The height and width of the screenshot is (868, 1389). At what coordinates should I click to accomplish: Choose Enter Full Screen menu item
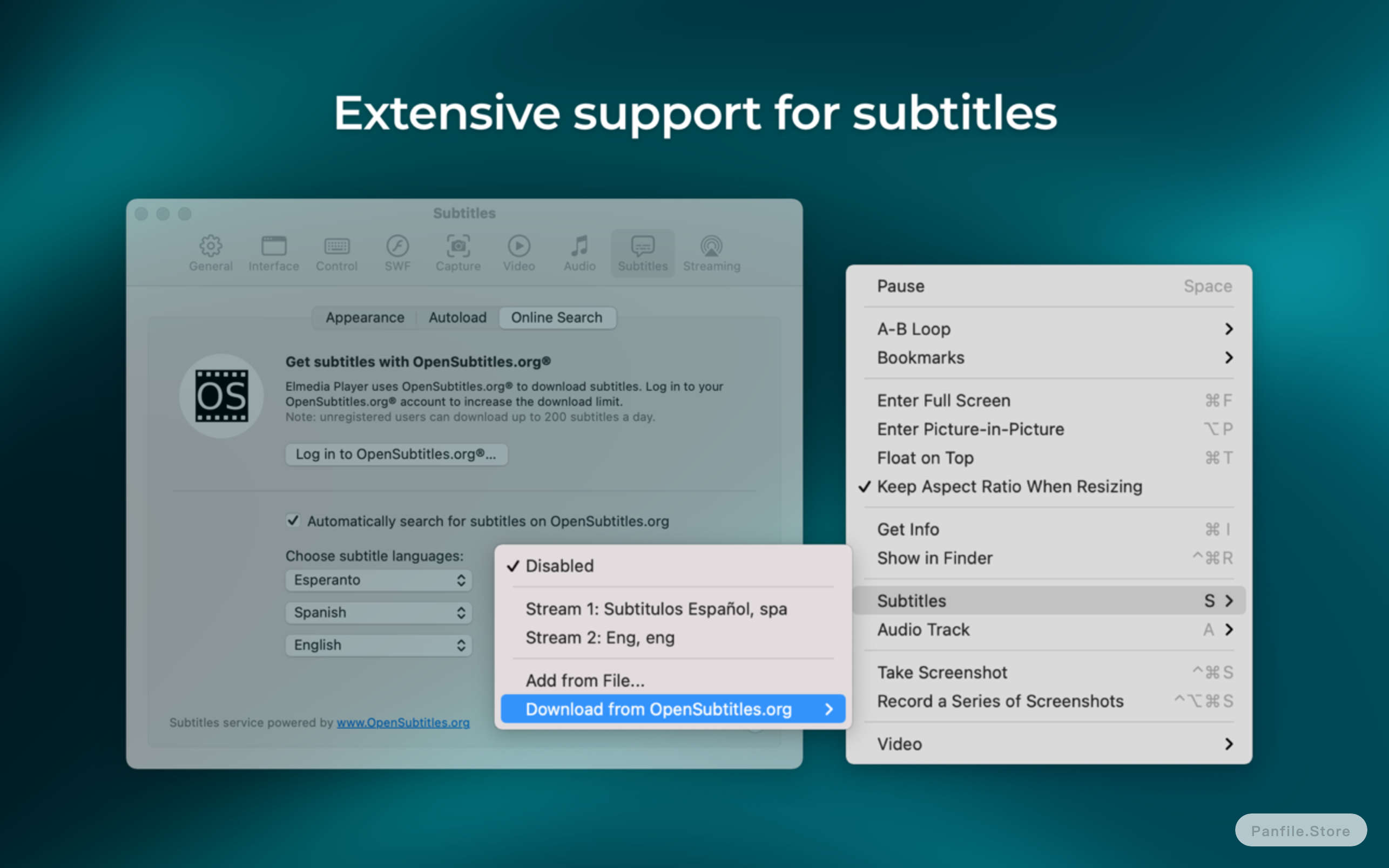click(x=1048, y=400)
